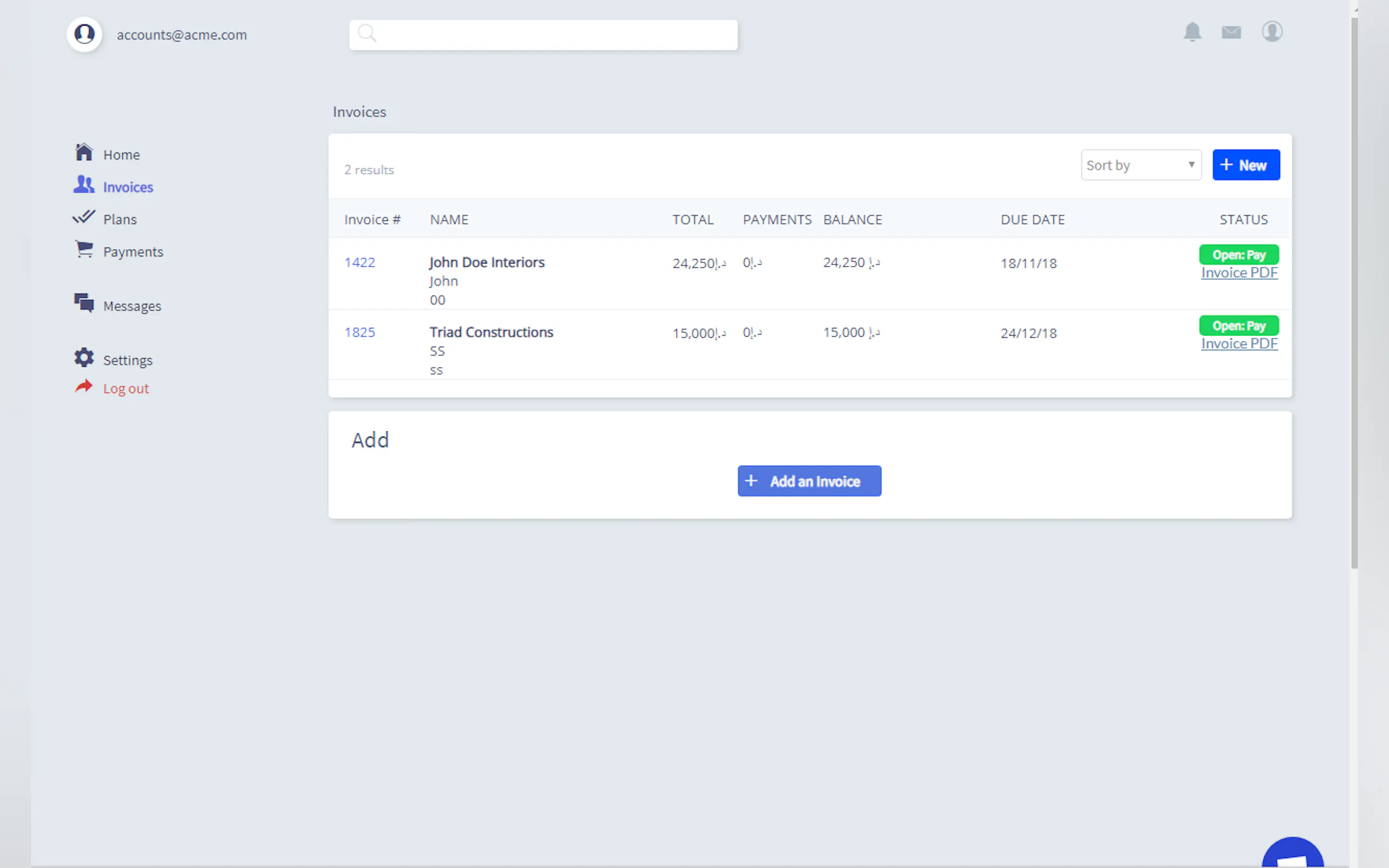Open the mail envelope icon
This screenshot has height=868, width=1389.
pos(1231,32)
